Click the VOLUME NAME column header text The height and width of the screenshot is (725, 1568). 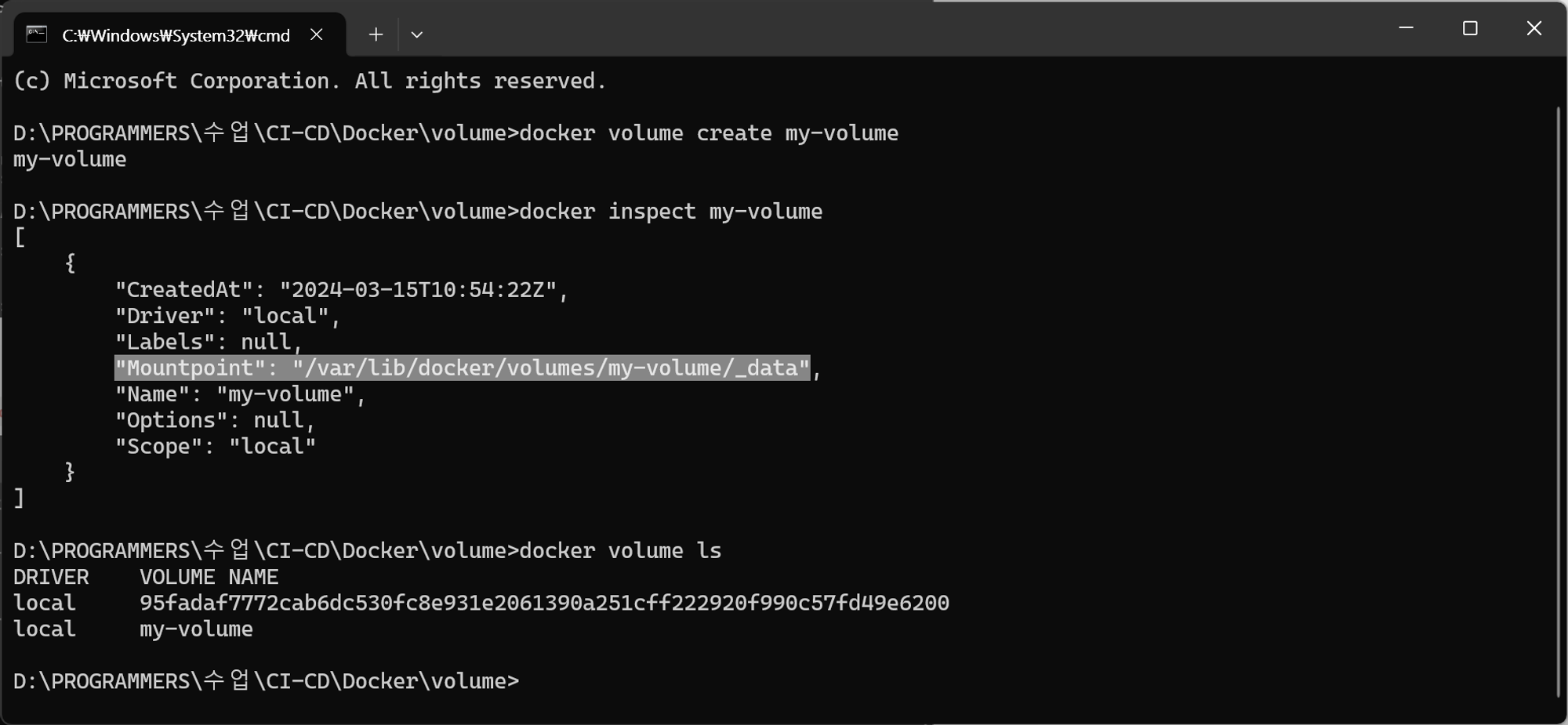[209, 577]
